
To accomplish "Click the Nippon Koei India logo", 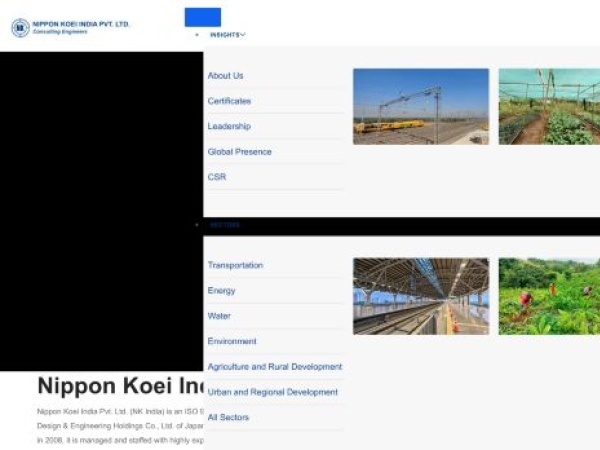I will click(70, 28).
